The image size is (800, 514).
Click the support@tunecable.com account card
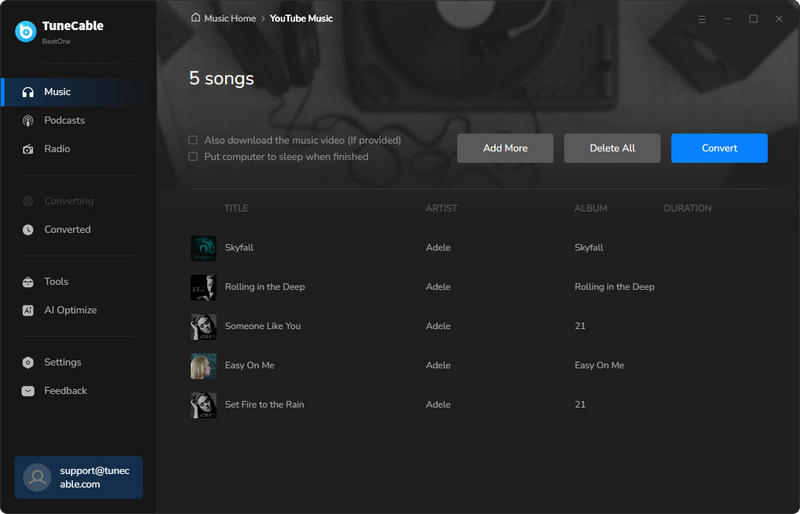pyautogui.click(x=79, y=477)
